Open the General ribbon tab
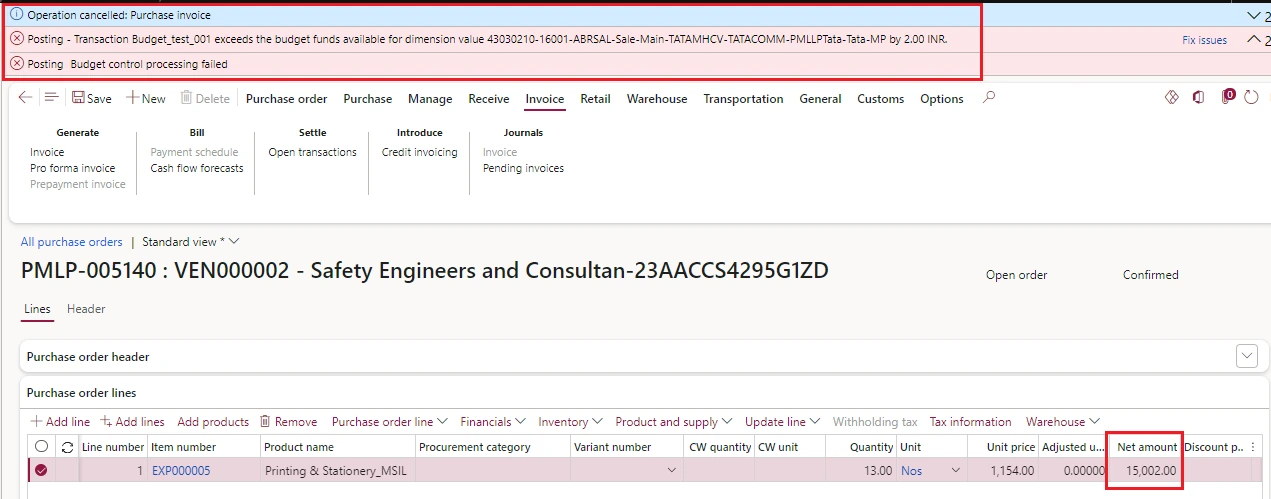 820,99
